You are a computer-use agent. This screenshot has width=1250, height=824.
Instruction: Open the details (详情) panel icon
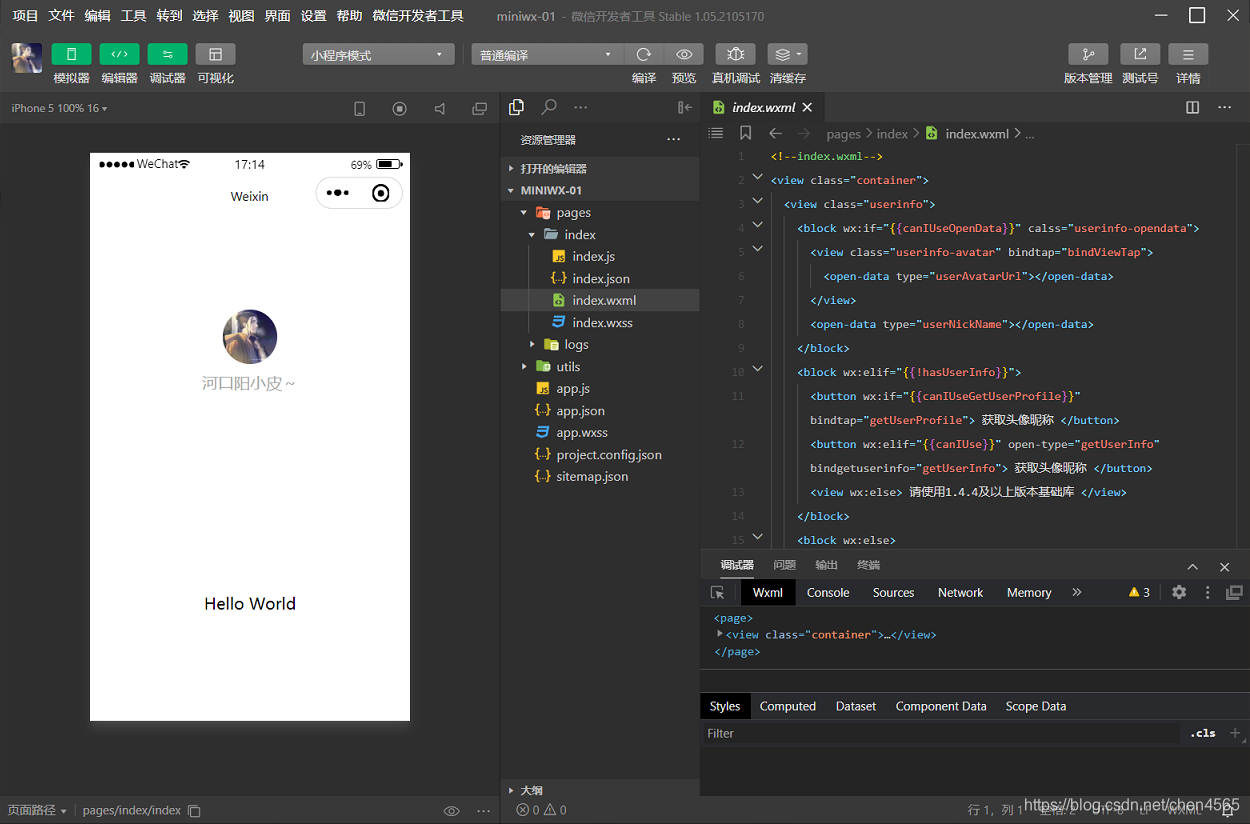pyautogui.click(x=1188, y=54)
